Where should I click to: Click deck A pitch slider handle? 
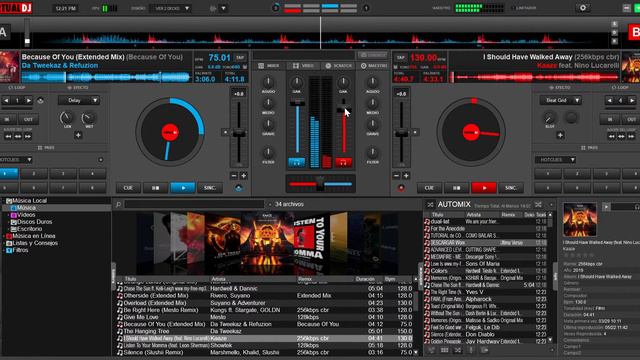pyautogui.click(x=239, y=133)
